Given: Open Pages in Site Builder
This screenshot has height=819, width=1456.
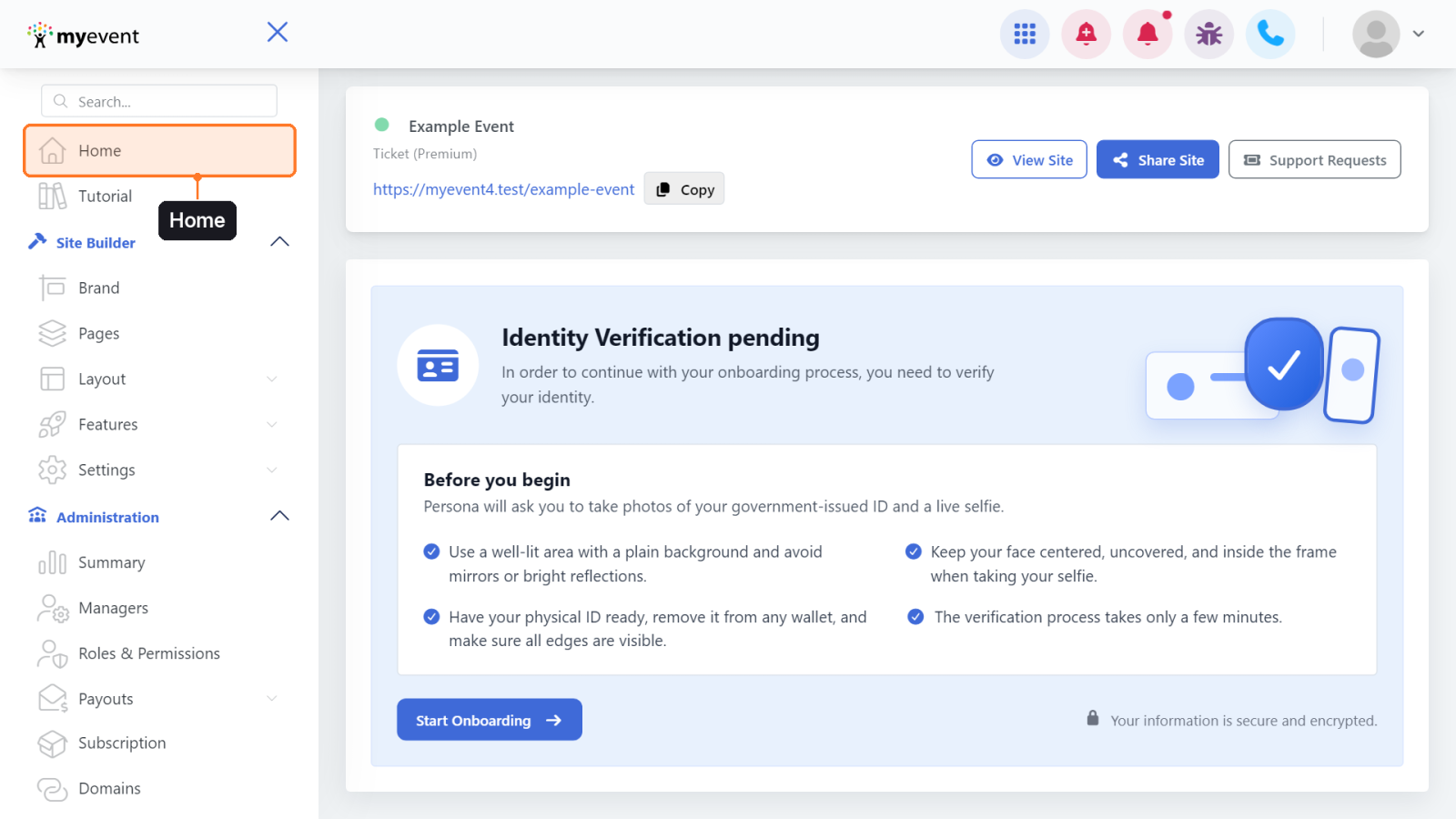Looking at the screenshot, I should (98, 333).
